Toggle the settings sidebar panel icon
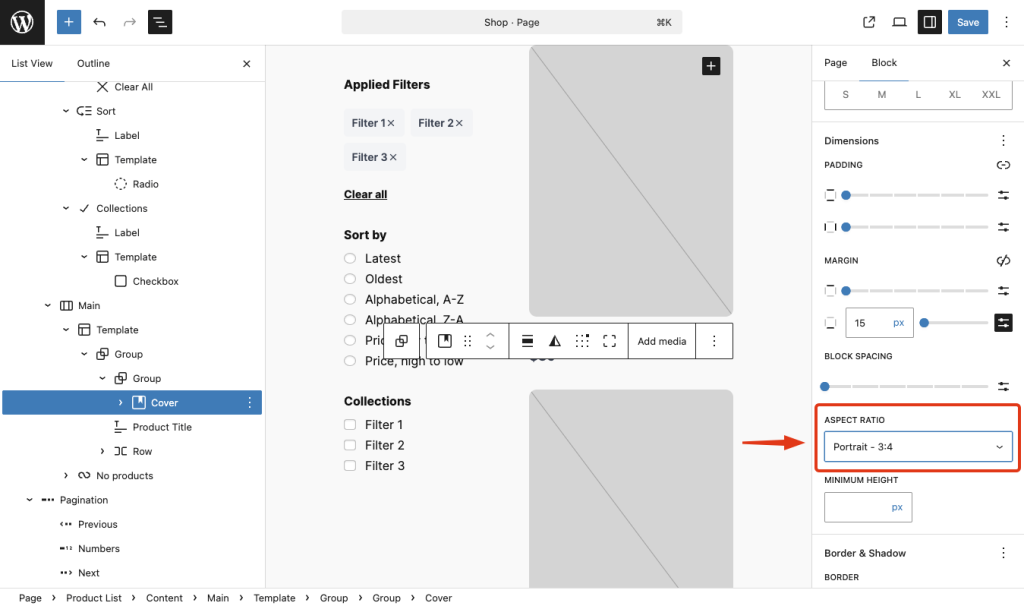The width and height of the screenshot is (1024, 606). pos(929,22)
